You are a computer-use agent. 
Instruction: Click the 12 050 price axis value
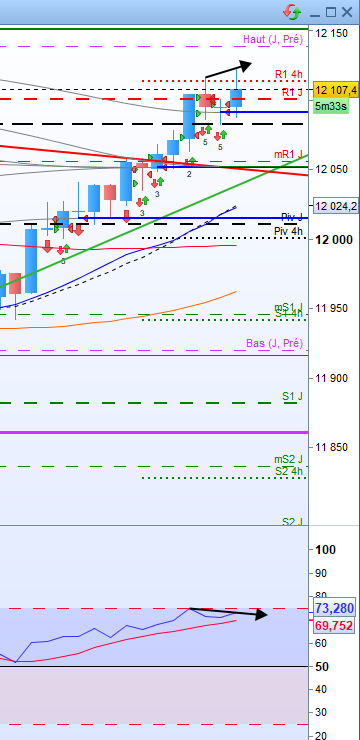[x=331, y=169]
